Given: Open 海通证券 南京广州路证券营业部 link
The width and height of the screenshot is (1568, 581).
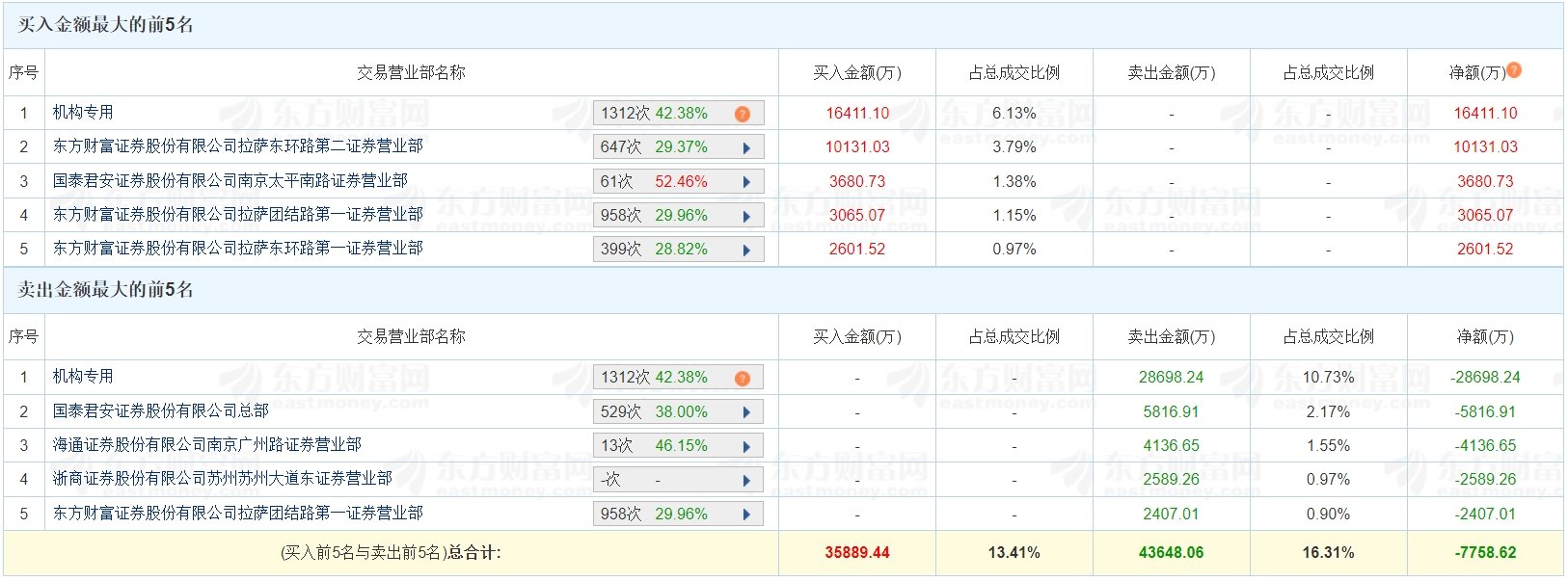Looking at the screenshot, I should click(206, 445).
